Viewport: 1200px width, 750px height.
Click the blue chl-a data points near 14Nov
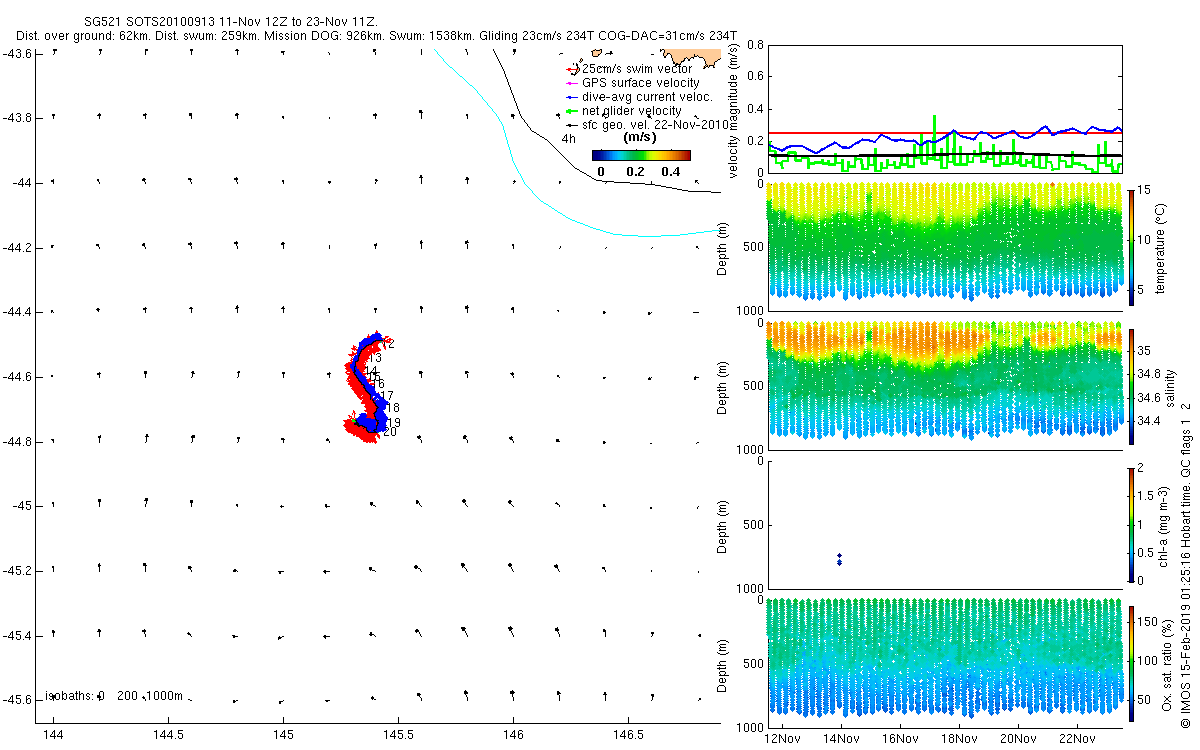pyautogui.click(x=840, y=559)
